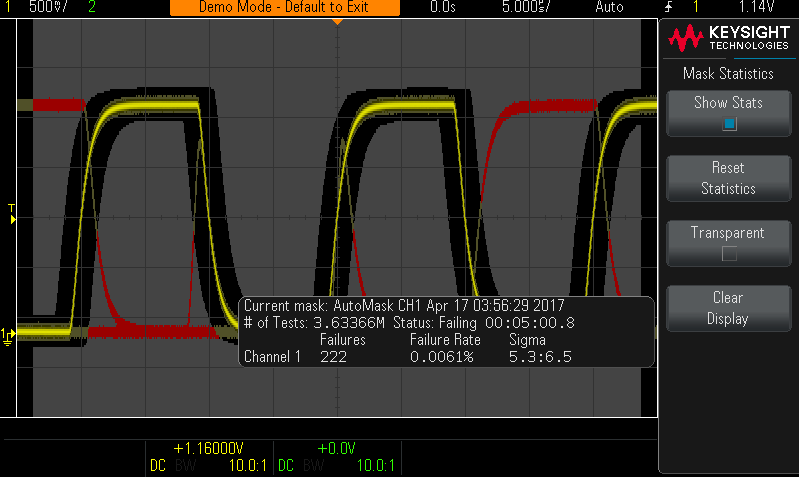The height and width of the screenshot is (477, 799).
Task: Click the orange trigger position triangle
Action: (337, 21)
